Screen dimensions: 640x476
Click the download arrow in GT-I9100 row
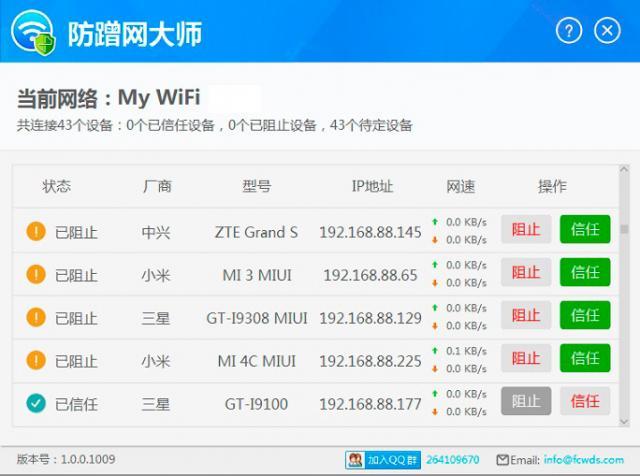(435, 411)
